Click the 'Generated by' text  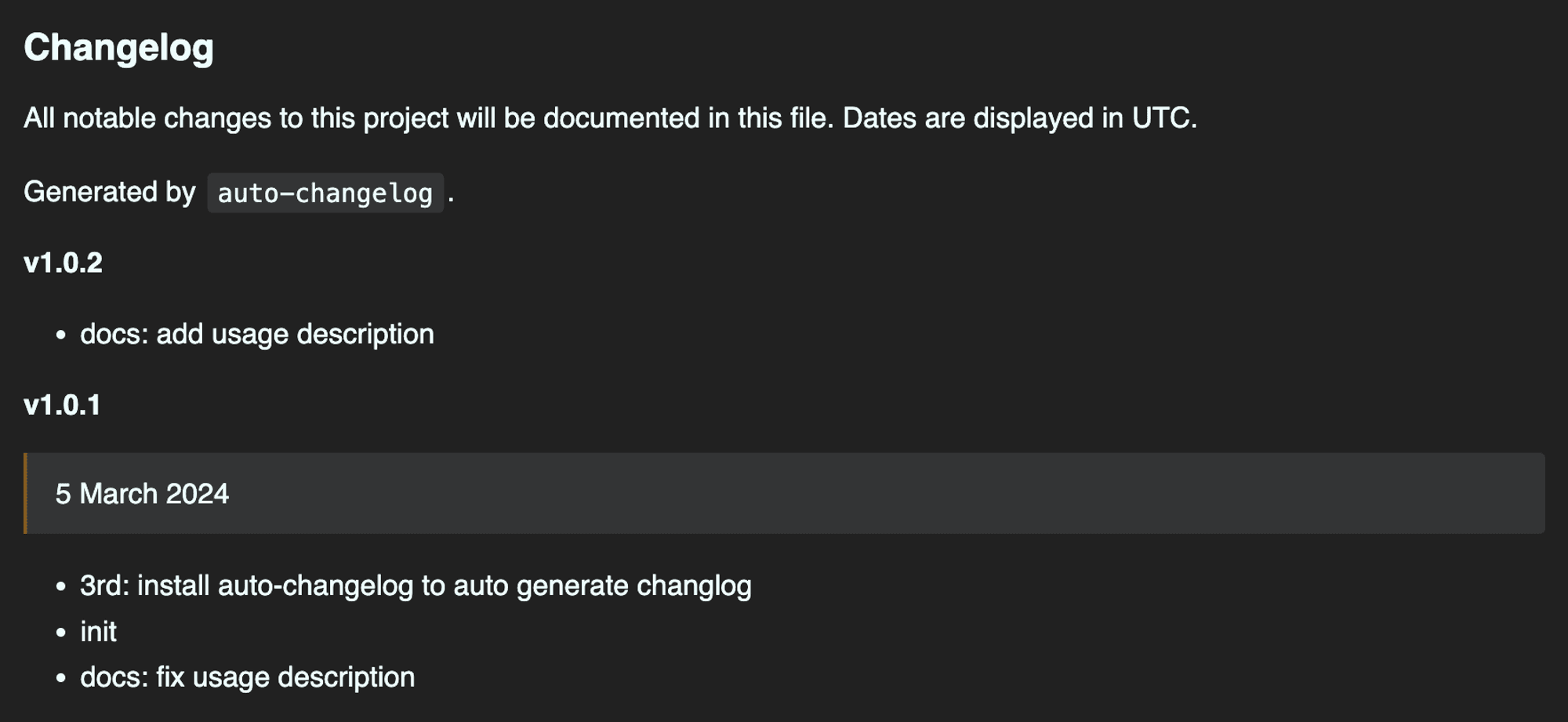point(110,192)
